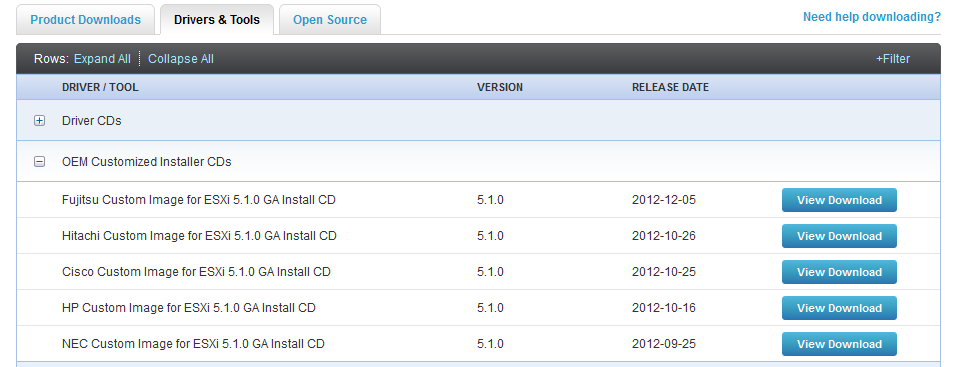Image resolution: width=961 pixels, height=367 pixels.
Task: Click the Hitachi Custom Image for ESXi text
Action: tap(199, 235)
